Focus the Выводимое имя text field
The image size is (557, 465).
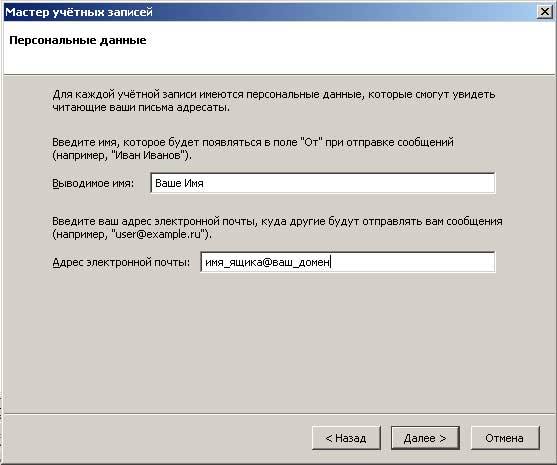(x=323, y=183)
